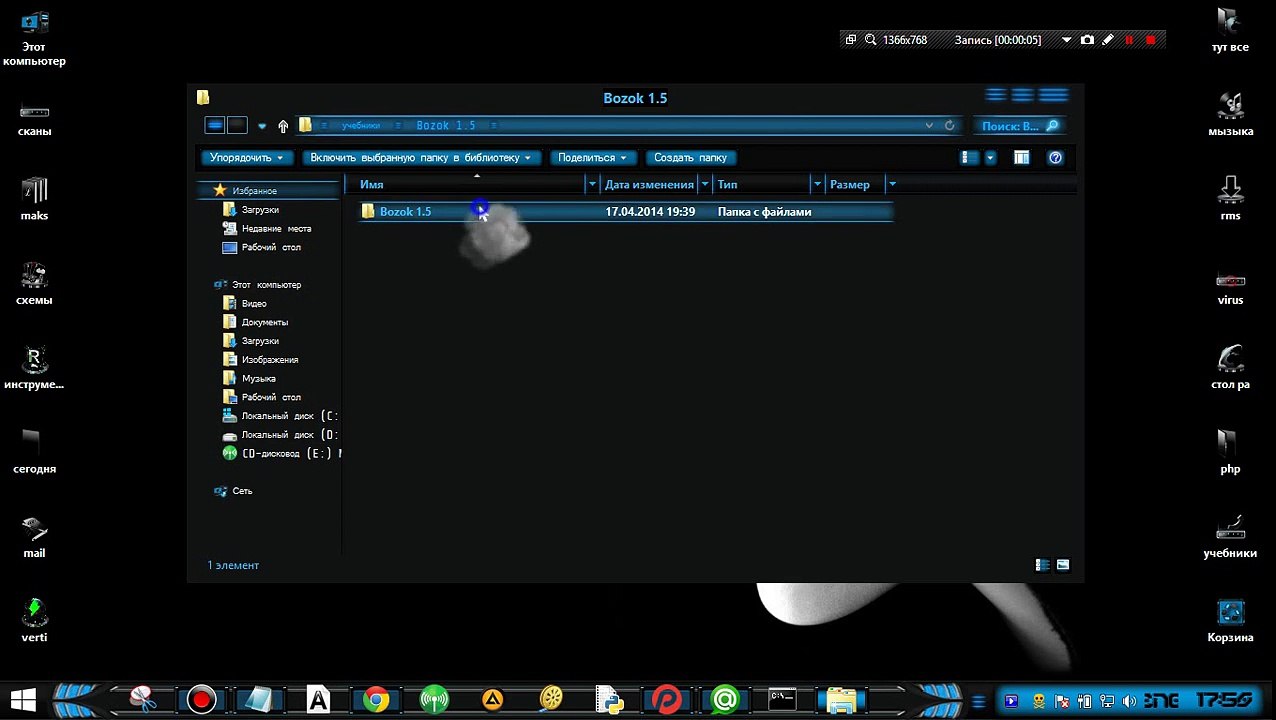
Task: Refresh the current folder view
Action: (949, 126)
